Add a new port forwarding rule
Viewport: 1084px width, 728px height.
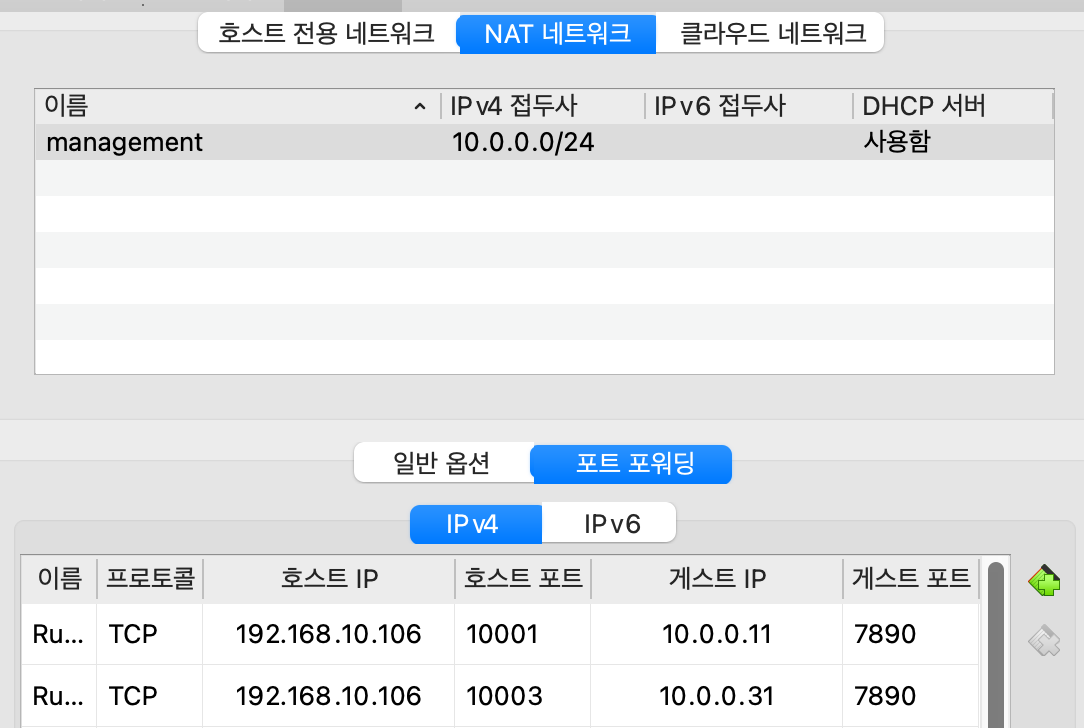click(1044, 581)
